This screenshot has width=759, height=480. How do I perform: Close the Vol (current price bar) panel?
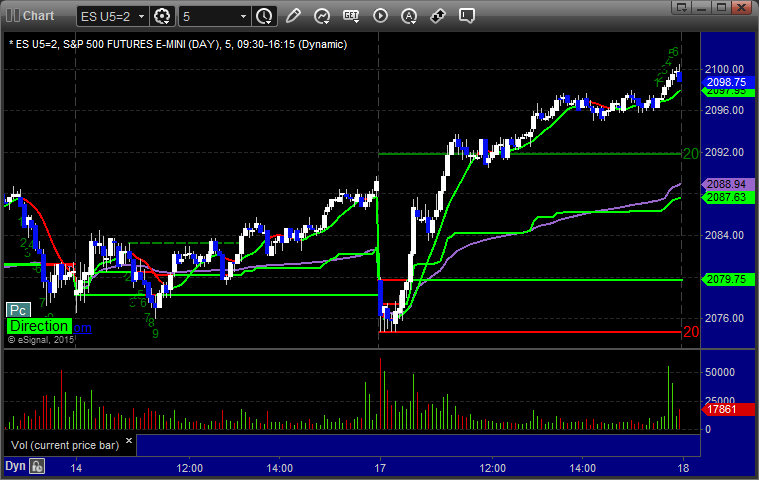pos(129,441)
